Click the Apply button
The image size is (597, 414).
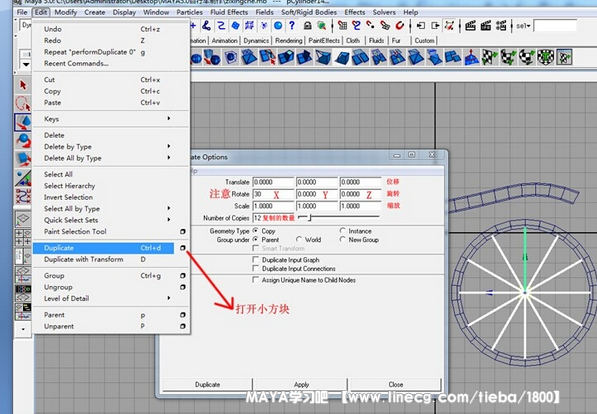tap(302, 384)
